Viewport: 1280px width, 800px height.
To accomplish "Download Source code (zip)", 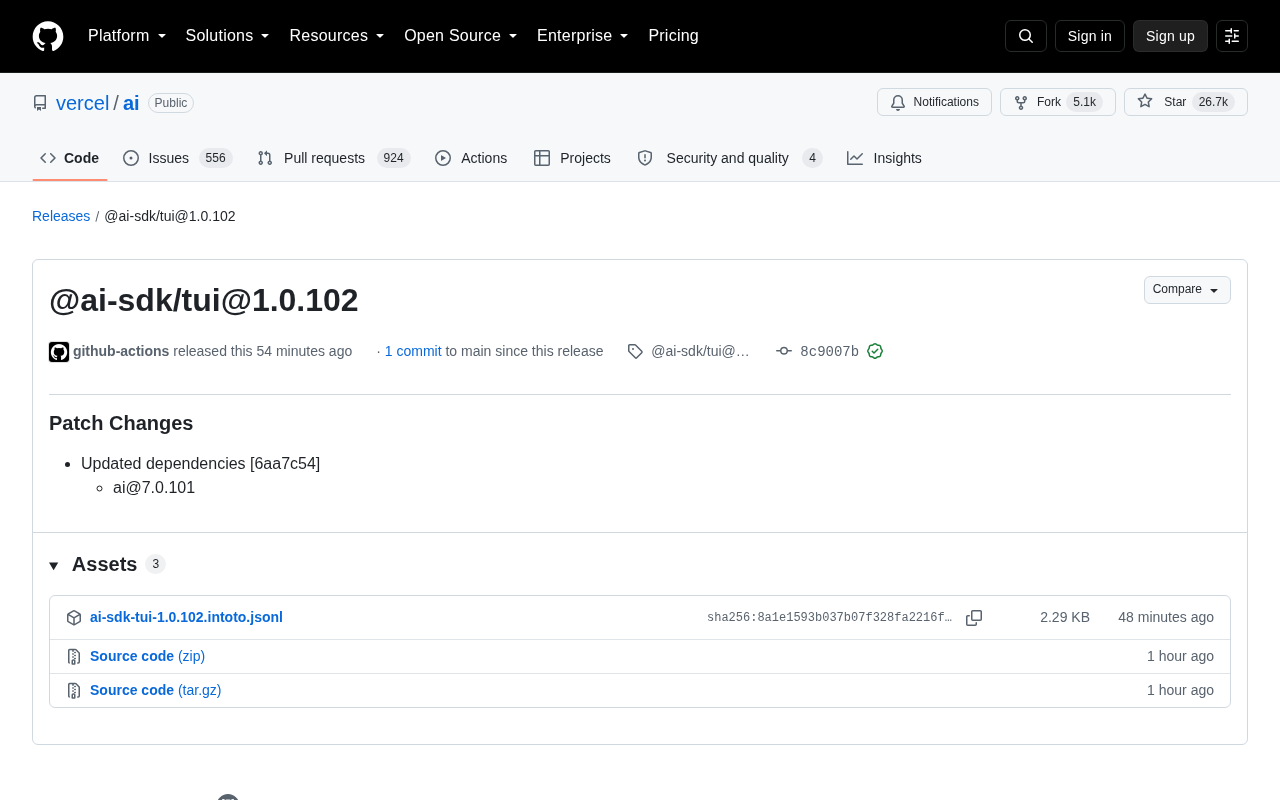I will point(147,656).
